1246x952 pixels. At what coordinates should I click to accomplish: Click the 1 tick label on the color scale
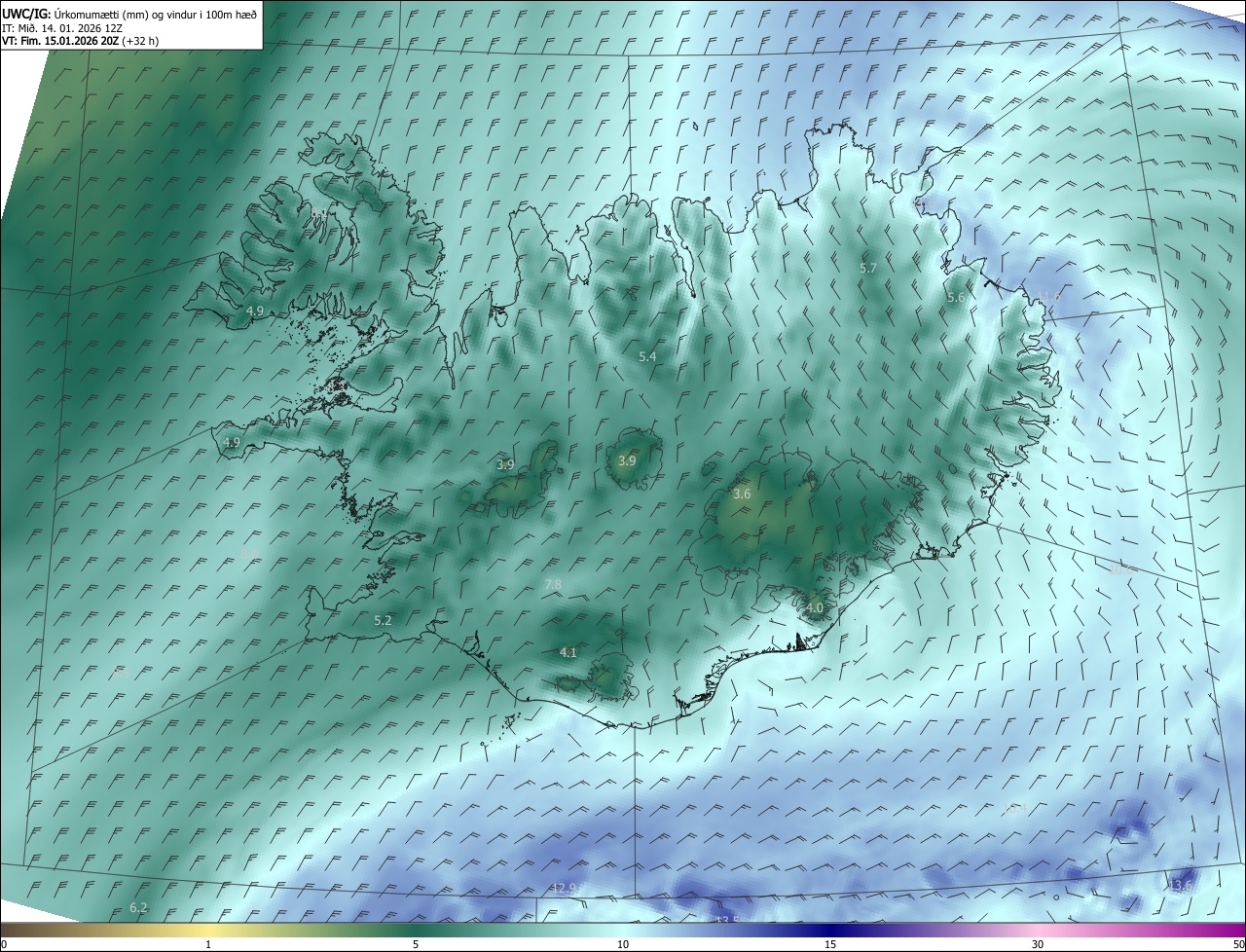208,944
